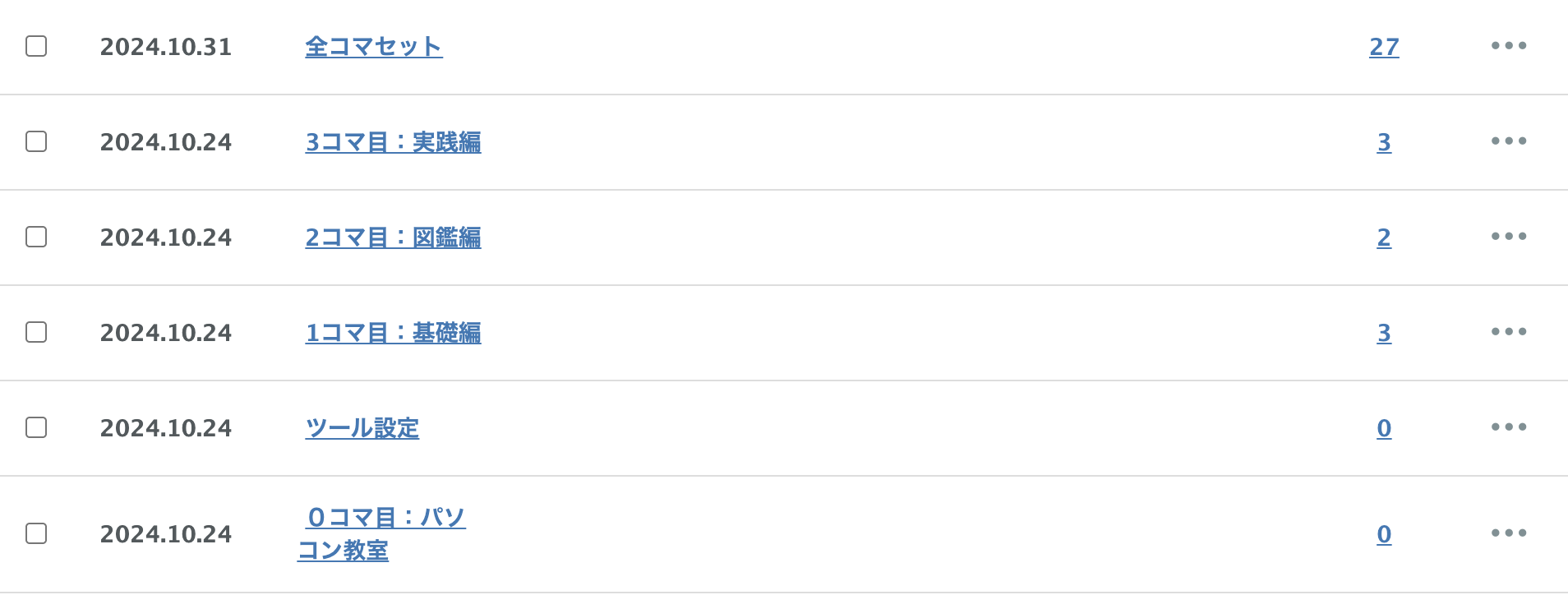The image size is (1568, 595).
Task: Click the 1コマ目：基礎編 title link
Action: (x=393, y=333)
